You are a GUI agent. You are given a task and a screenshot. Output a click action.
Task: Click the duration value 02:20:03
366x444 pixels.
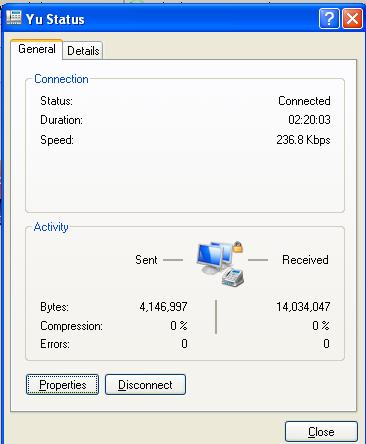309,120
